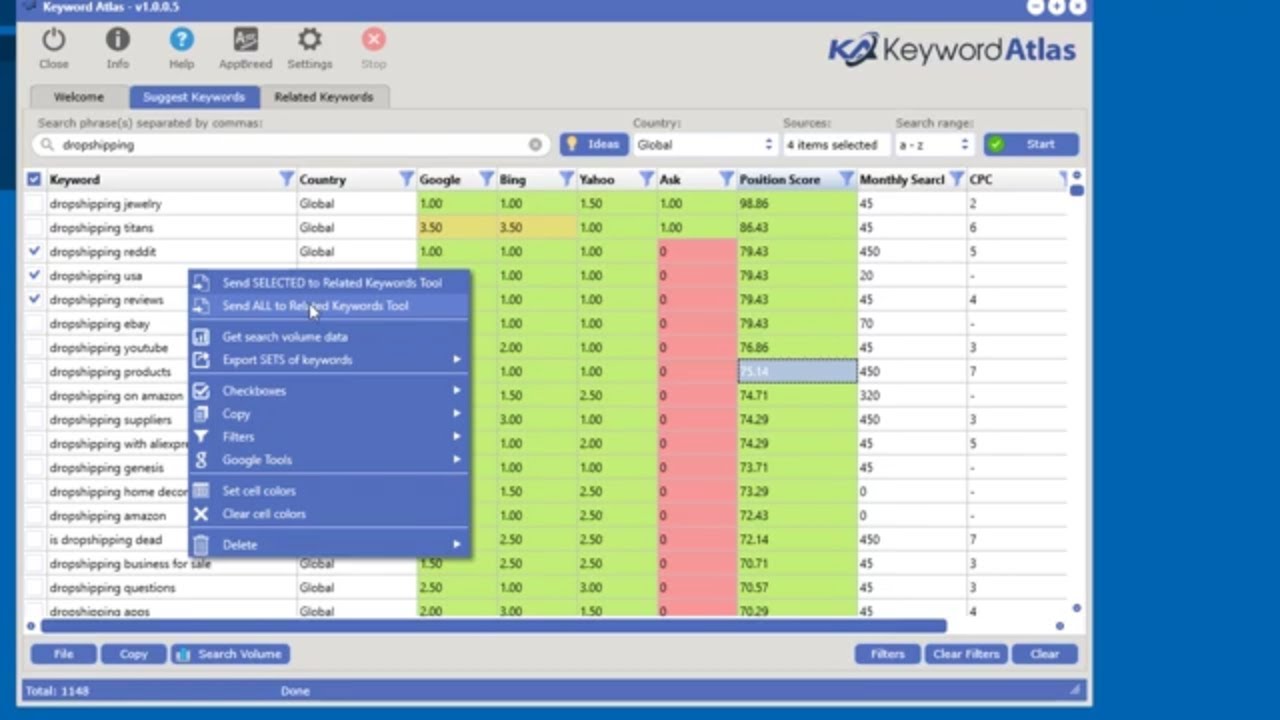Click Google icon beside Google Tools
Screen dimensions: 1280x720
tap(201, 460)
